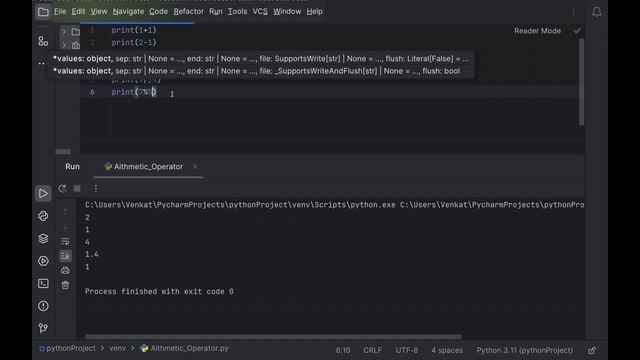640x360 pixels.
Task: Click the venv breadcrumb
Action: point(118,349)
